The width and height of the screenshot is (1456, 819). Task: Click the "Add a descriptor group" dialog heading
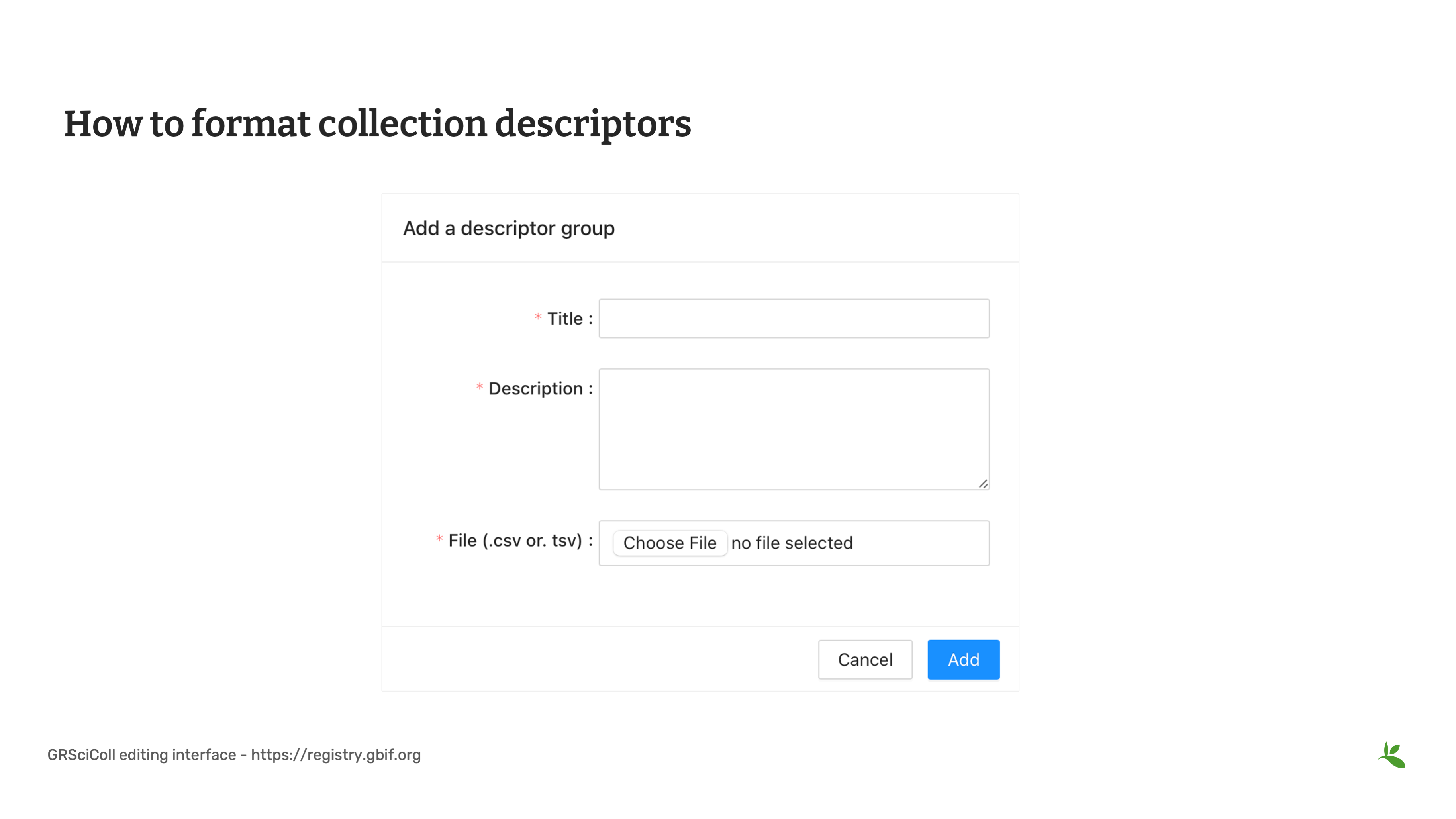pos(509,228)
